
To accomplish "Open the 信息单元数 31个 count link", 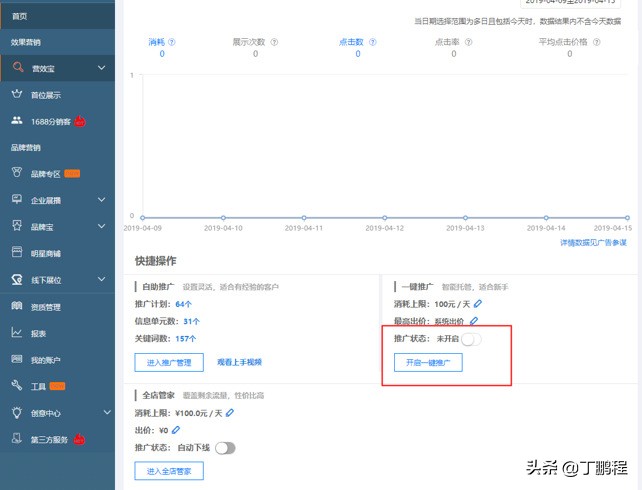I will pos(192,321).
